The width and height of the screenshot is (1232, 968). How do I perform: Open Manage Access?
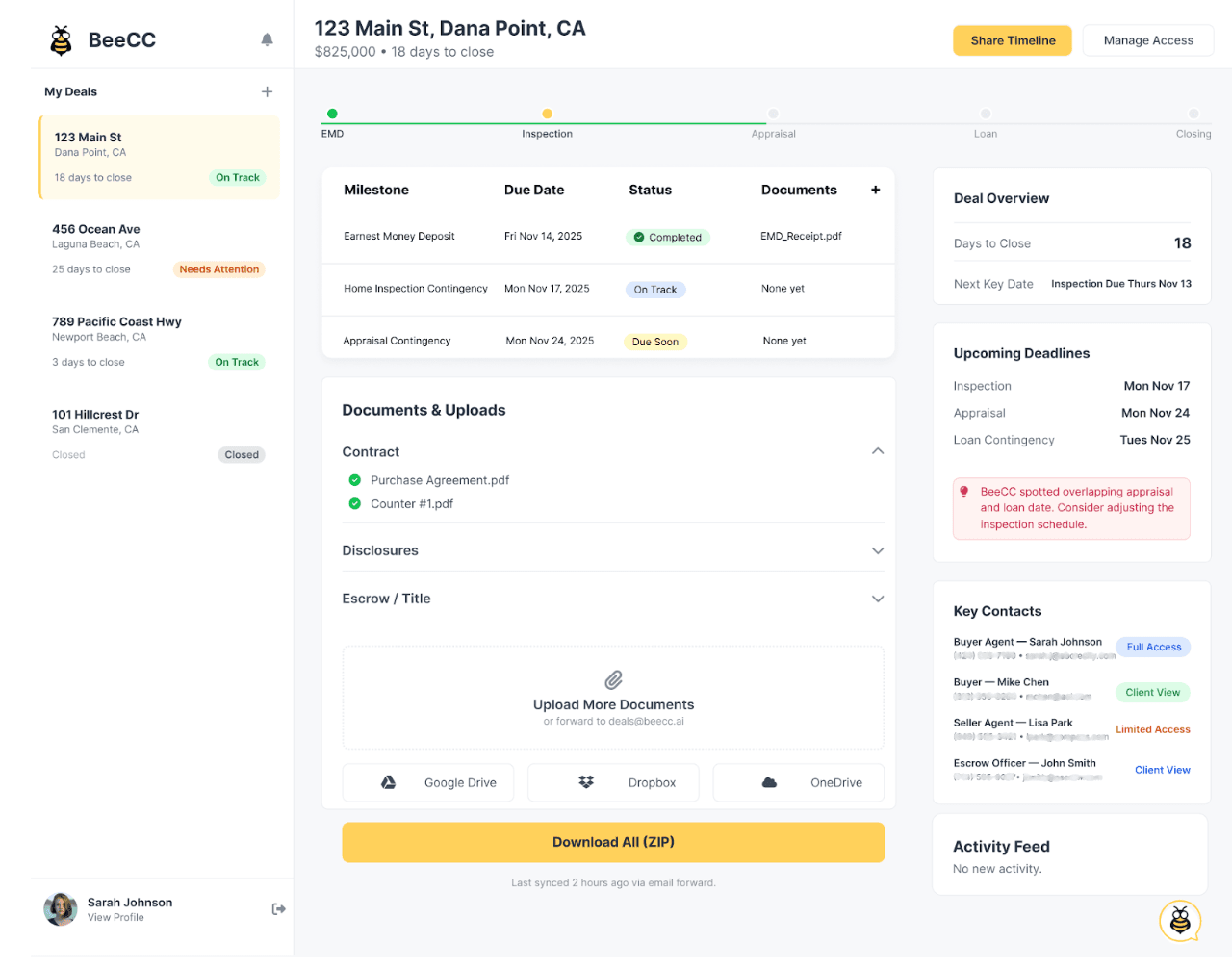point(1147,40)
